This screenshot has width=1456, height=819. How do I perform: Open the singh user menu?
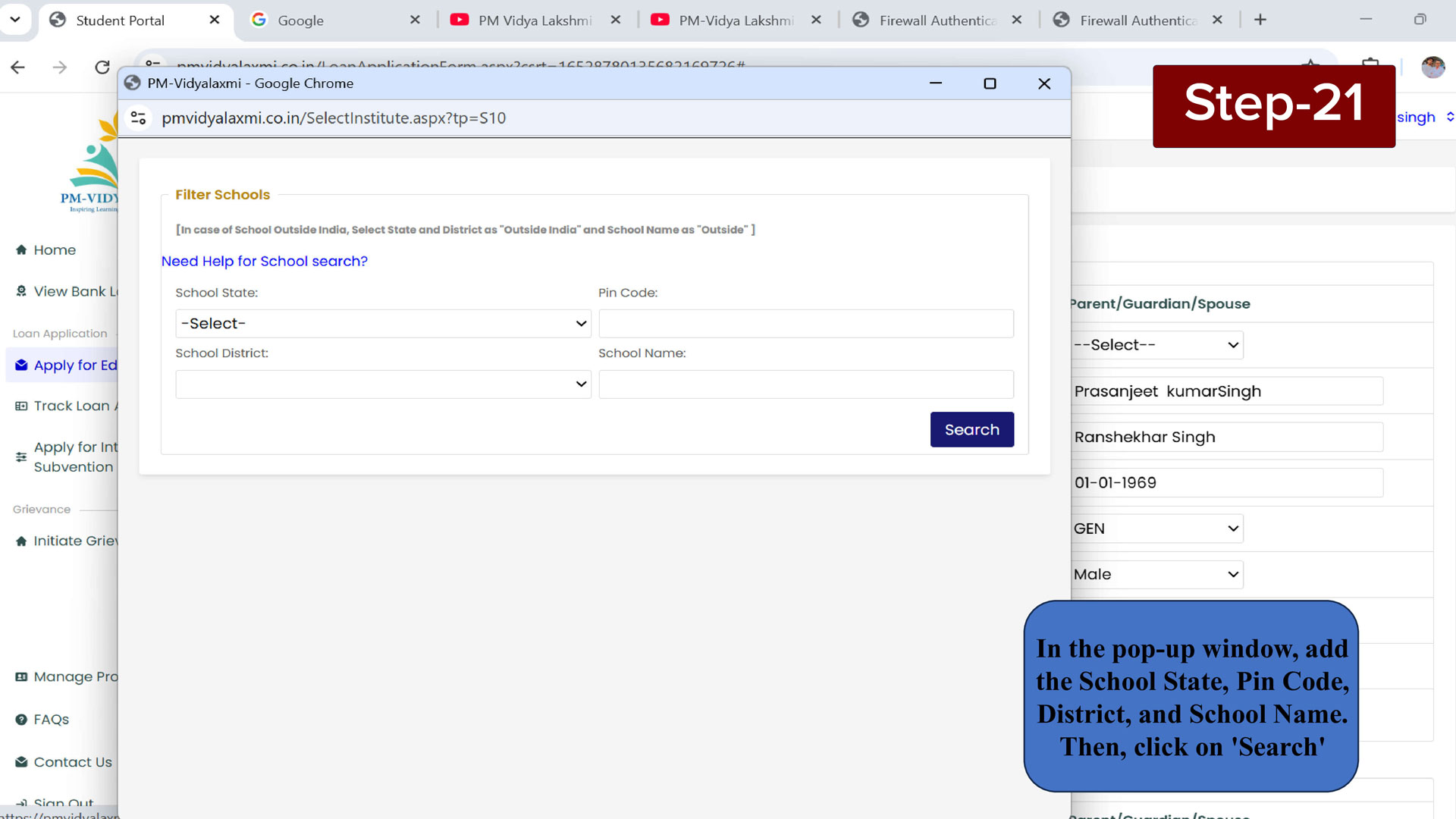click(1426, 118)
